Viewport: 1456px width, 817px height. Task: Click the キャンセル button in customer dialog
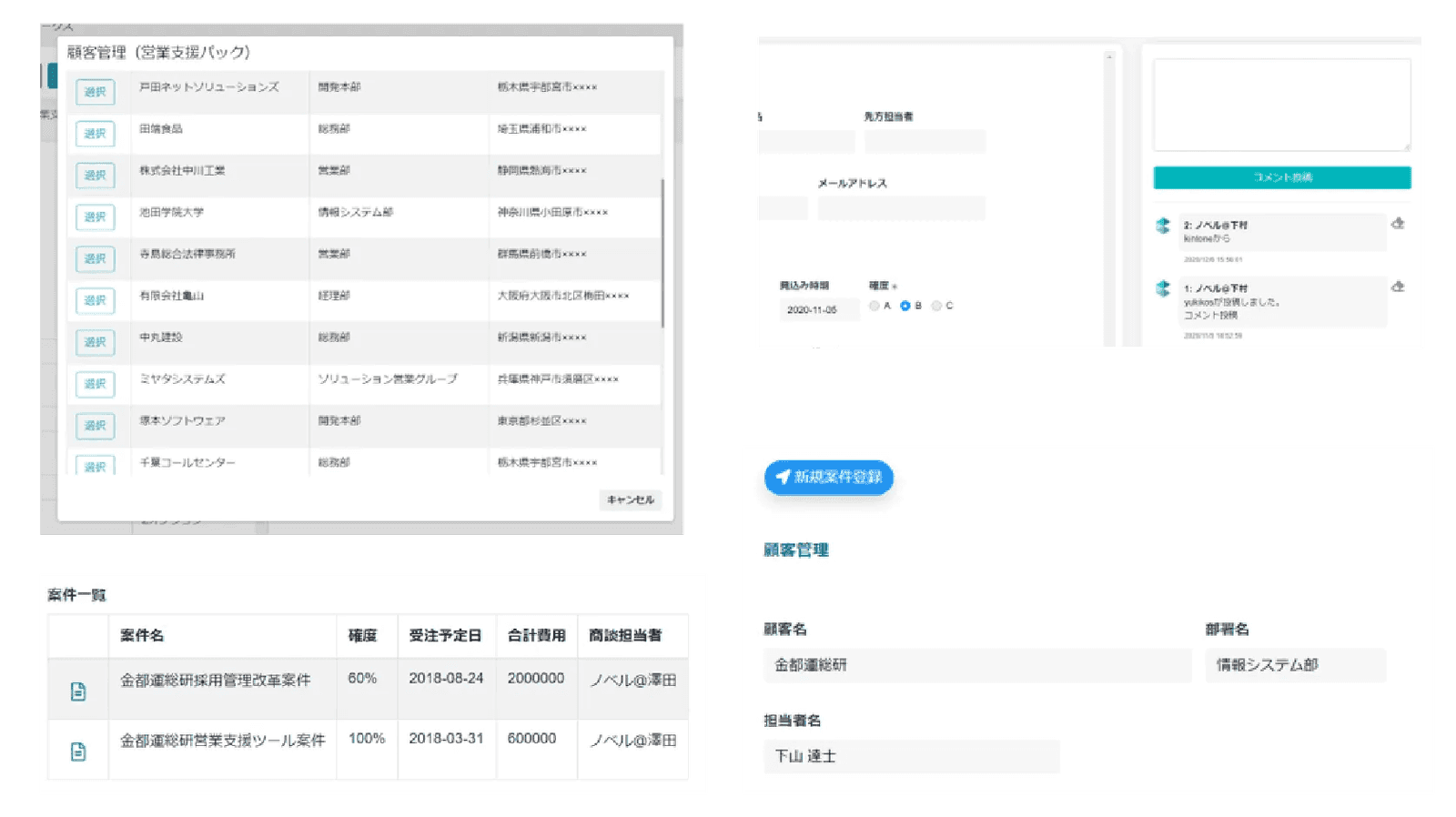630,499
